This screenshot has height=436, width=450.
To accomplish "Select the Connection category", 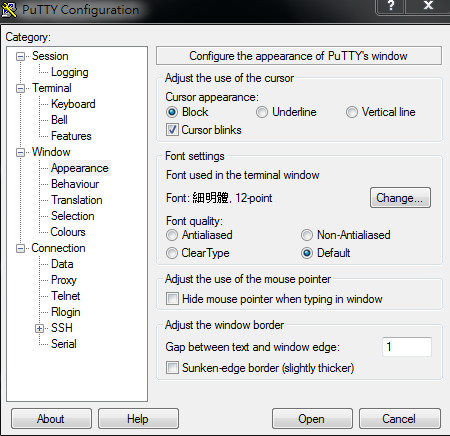I will 58,248.
